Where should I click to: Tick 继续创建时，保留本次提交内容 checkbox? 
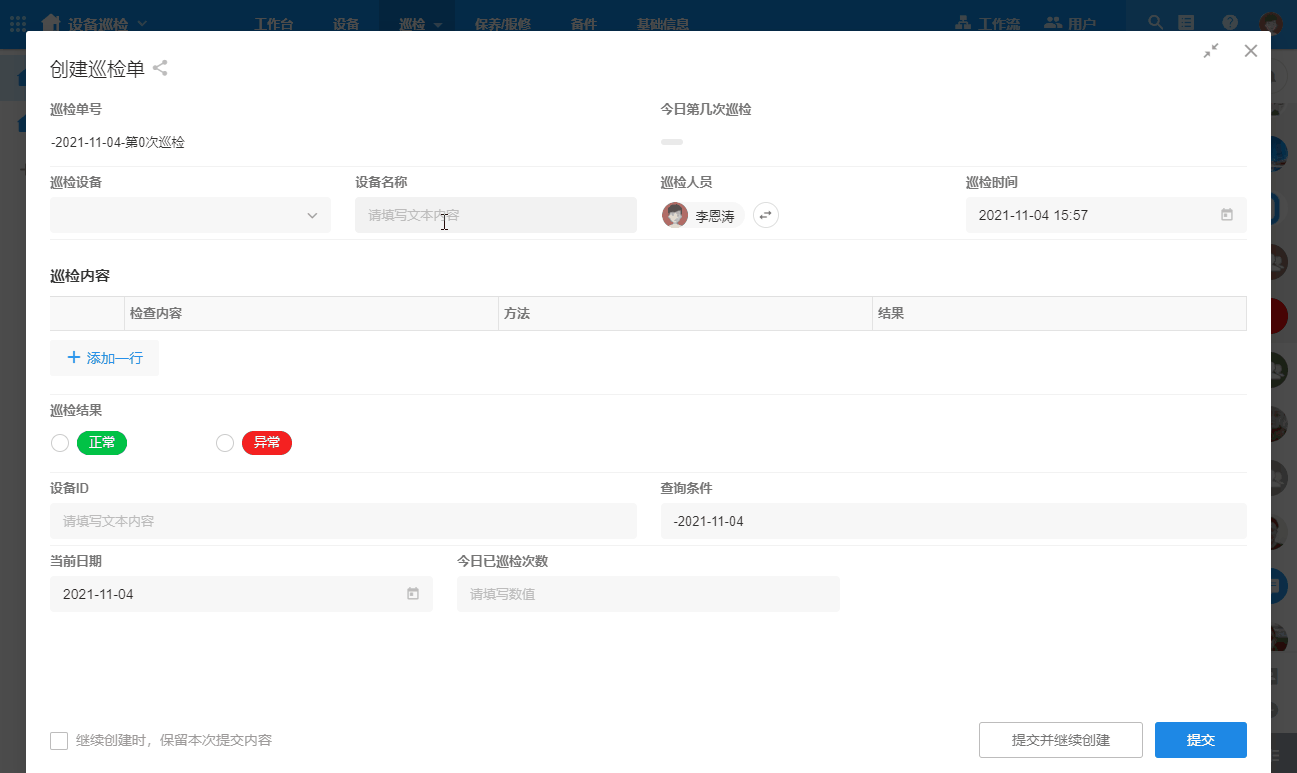(x=59, y=741)
